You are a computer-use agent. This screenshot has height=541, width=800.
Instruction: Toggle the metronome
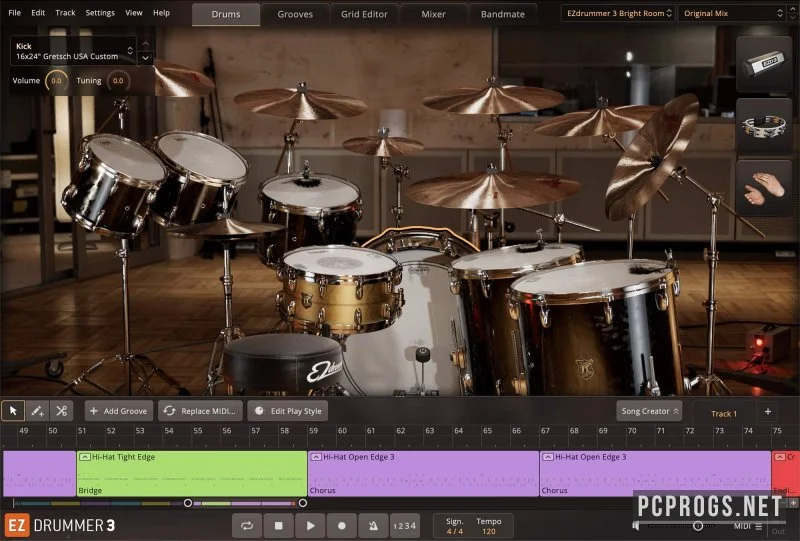[373, 526]
